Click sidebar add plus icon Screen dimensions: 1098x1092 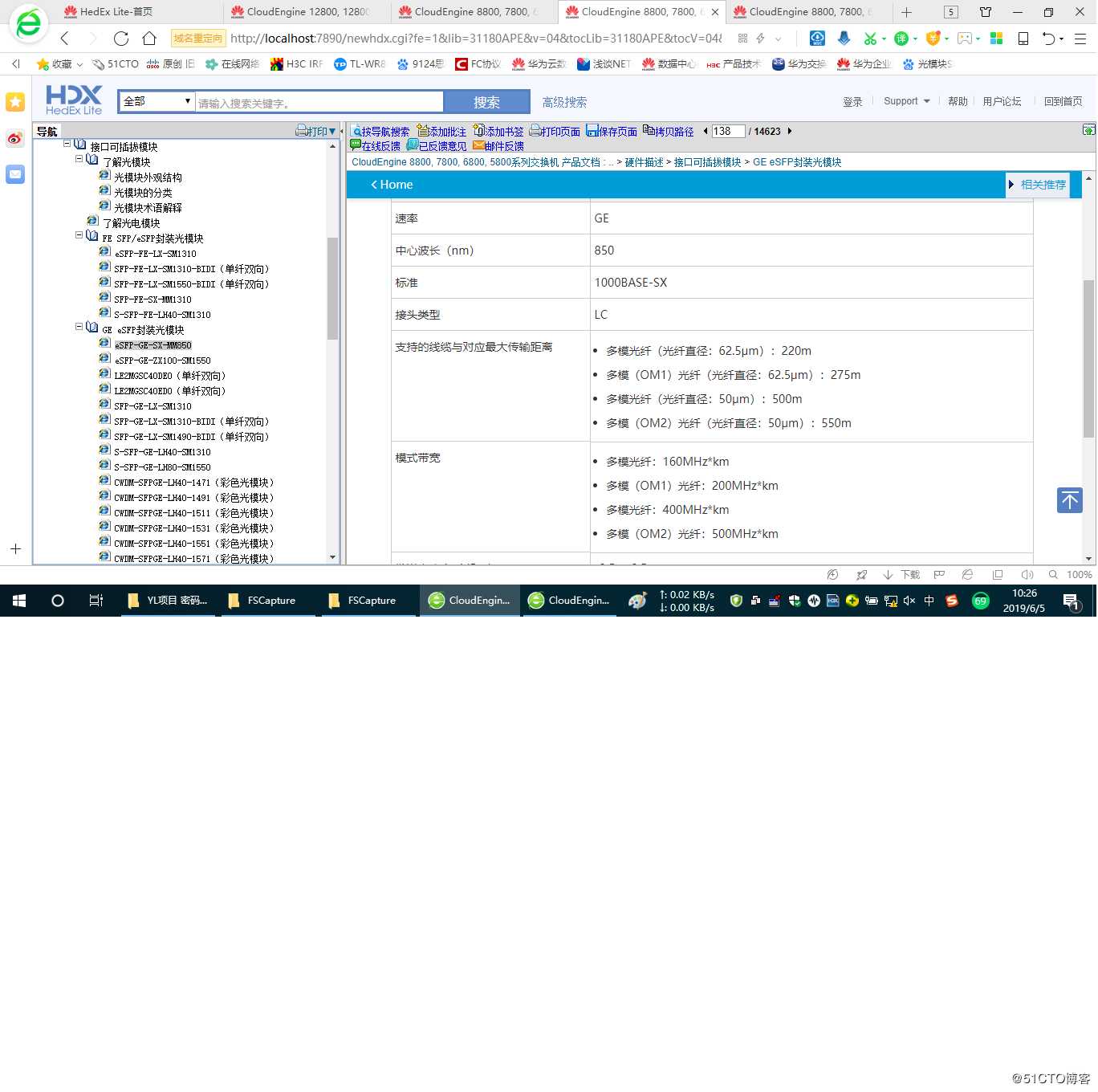click(15, 549)
